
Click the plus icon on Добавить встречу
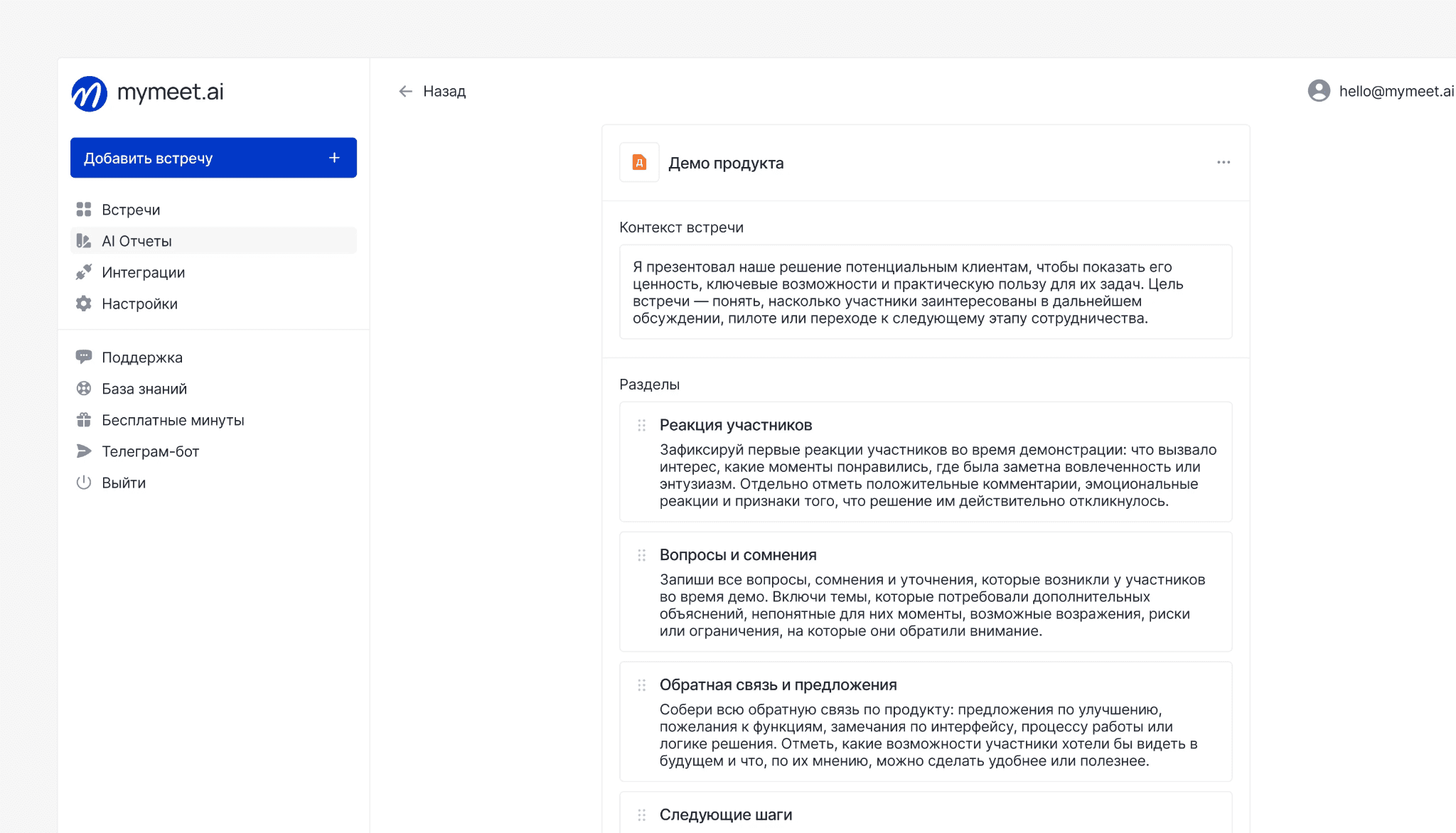pos(334,158)
